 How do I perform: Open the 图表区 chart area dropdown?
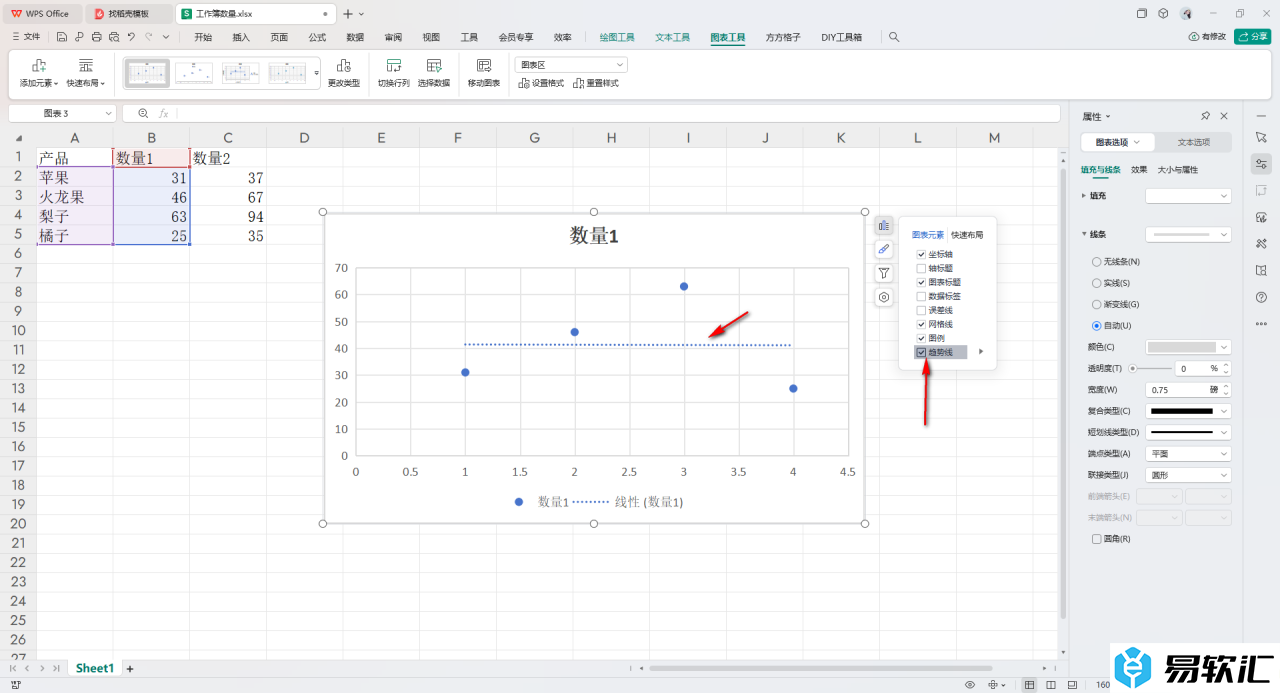click(x=571, y=64)
